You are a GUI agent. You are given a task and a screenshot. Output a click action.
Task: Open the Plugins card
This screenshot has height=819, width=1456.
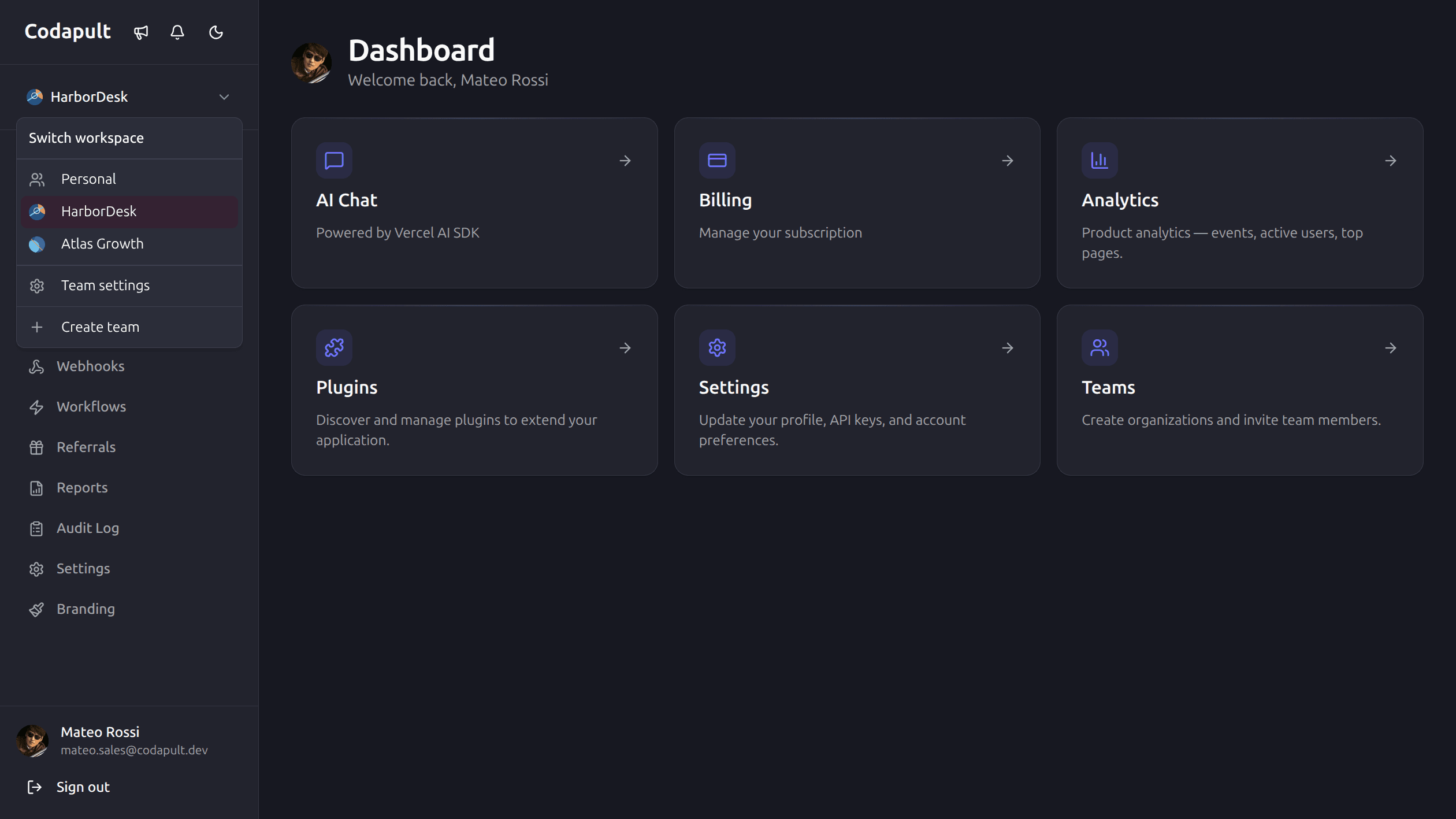coord(474,390)
